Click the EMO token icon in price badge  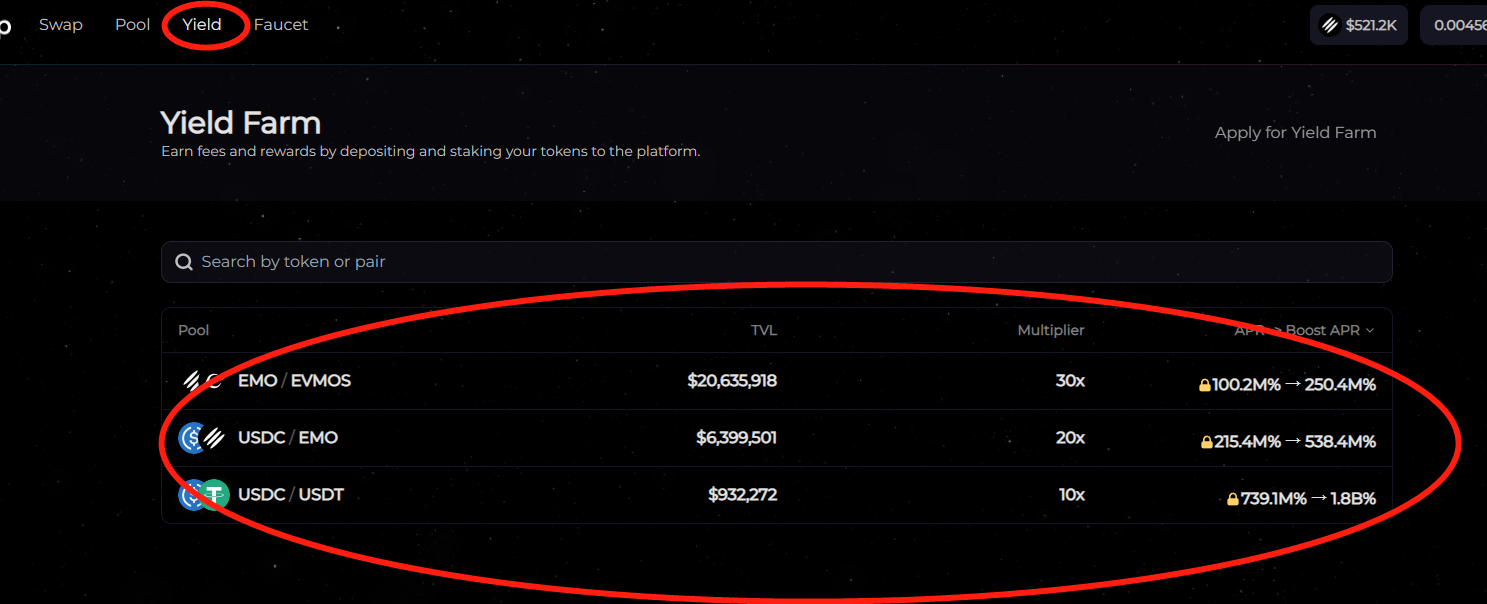click(x=1330, y=25)
